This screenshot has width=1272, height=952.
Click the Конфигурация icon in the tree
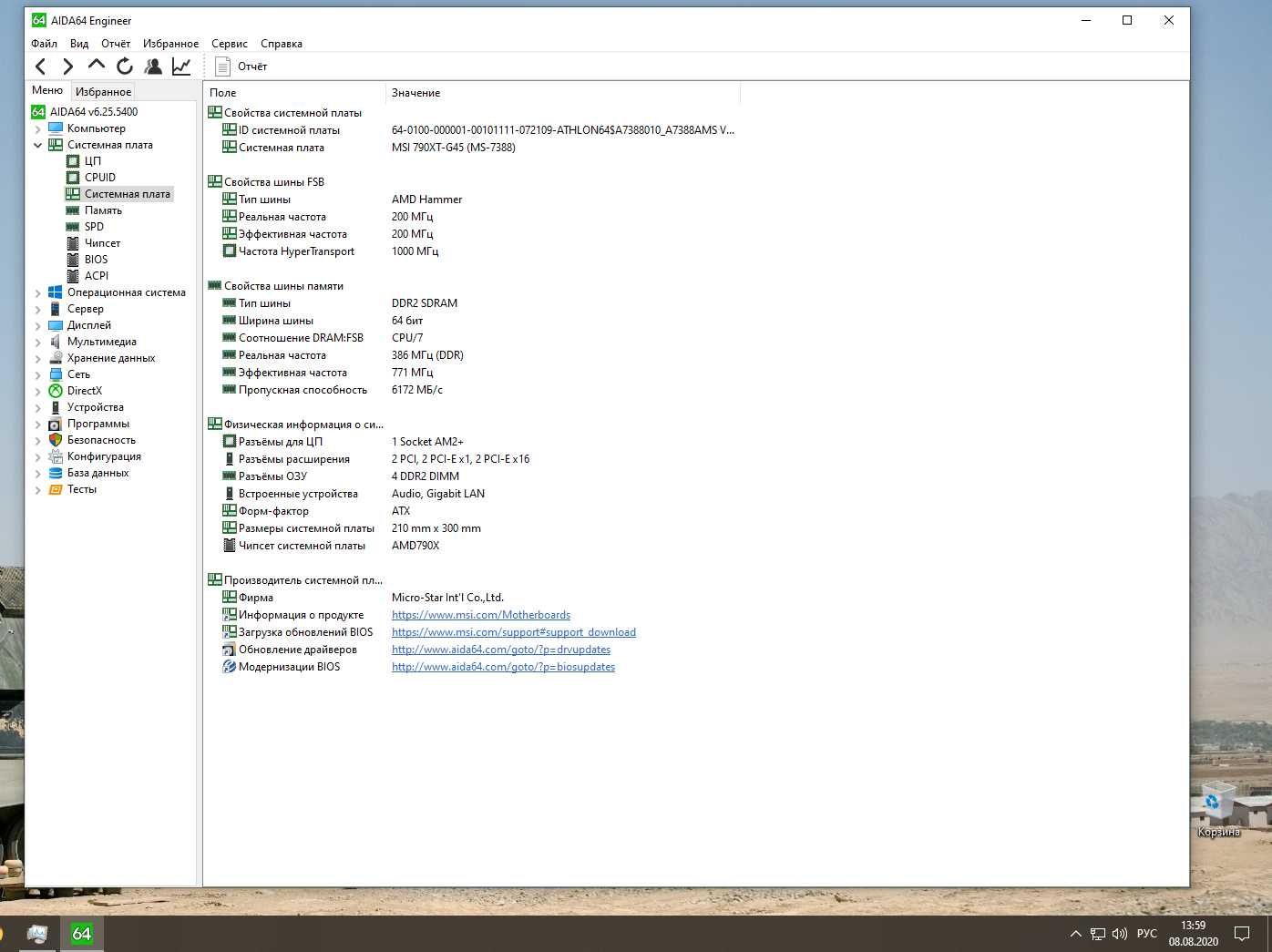click(56, 456)
